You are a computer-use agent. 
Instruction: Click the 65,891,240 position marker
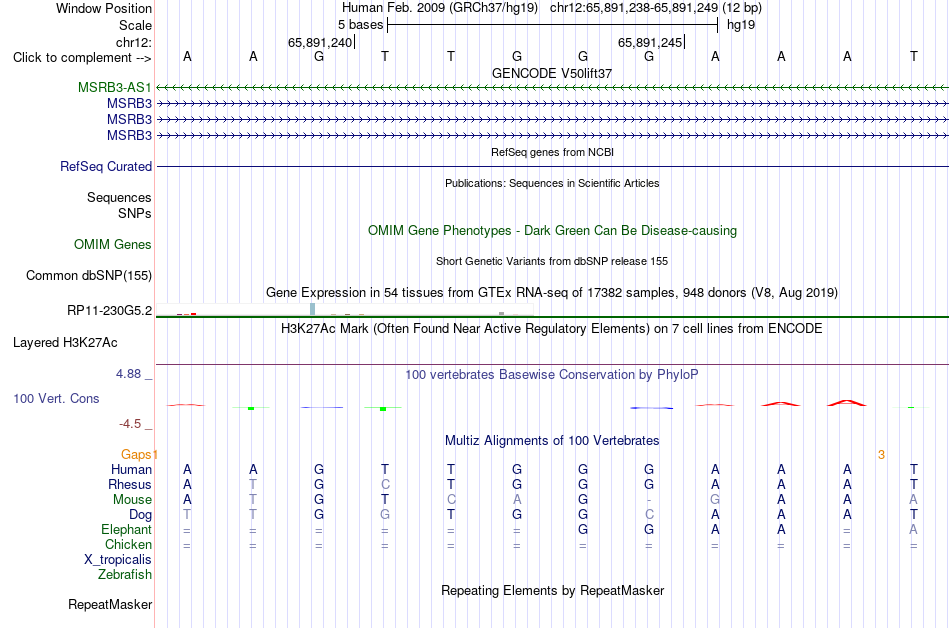tap(321, 42)
